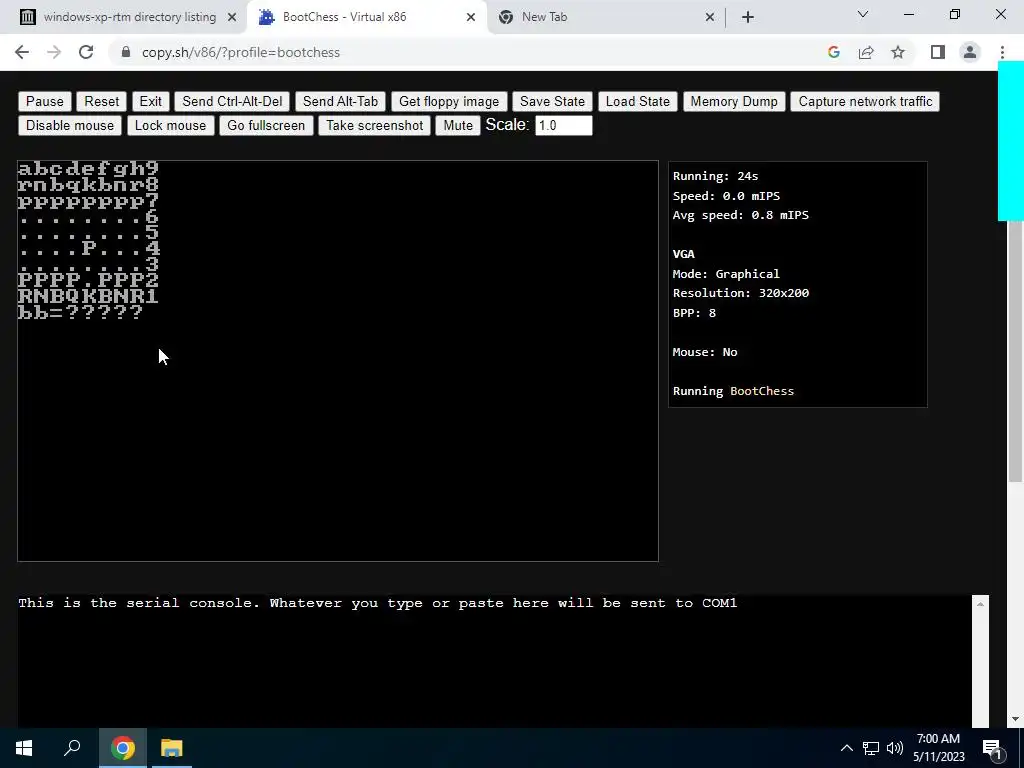Viewport: 1024px width, 768px height.
Task: Click the share page icon
Action: point(866,52)
